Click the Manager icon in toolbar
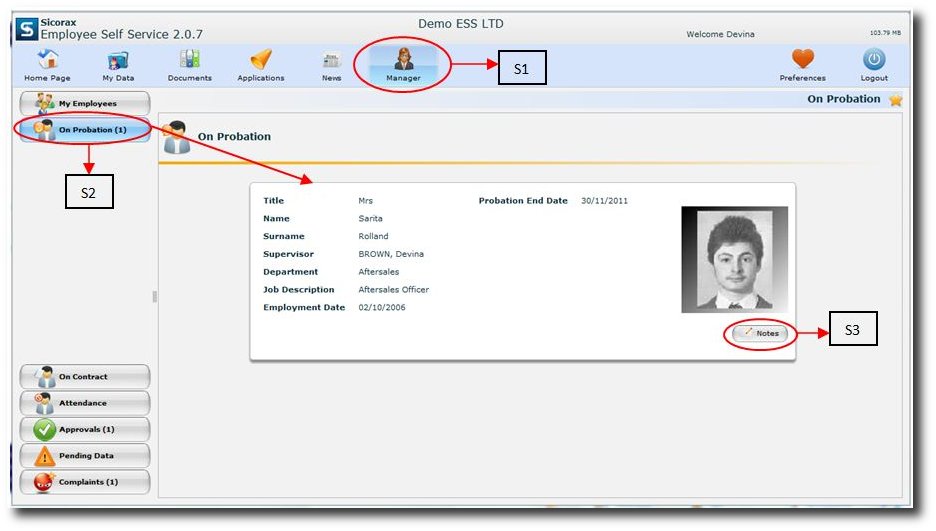936x531 pixels. point(404,60)
